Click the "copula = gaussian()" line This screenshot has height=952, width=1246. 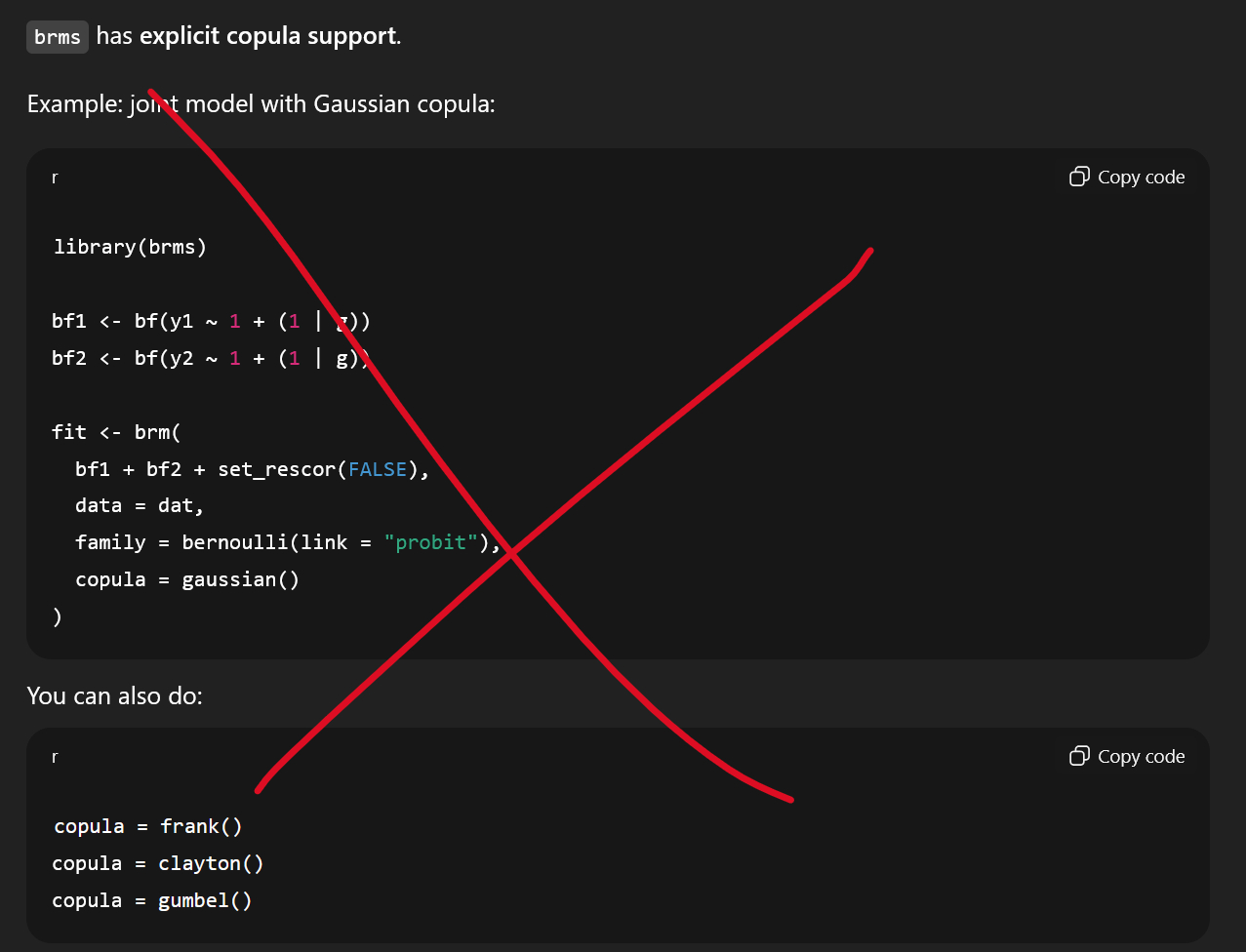pos(187,579)
